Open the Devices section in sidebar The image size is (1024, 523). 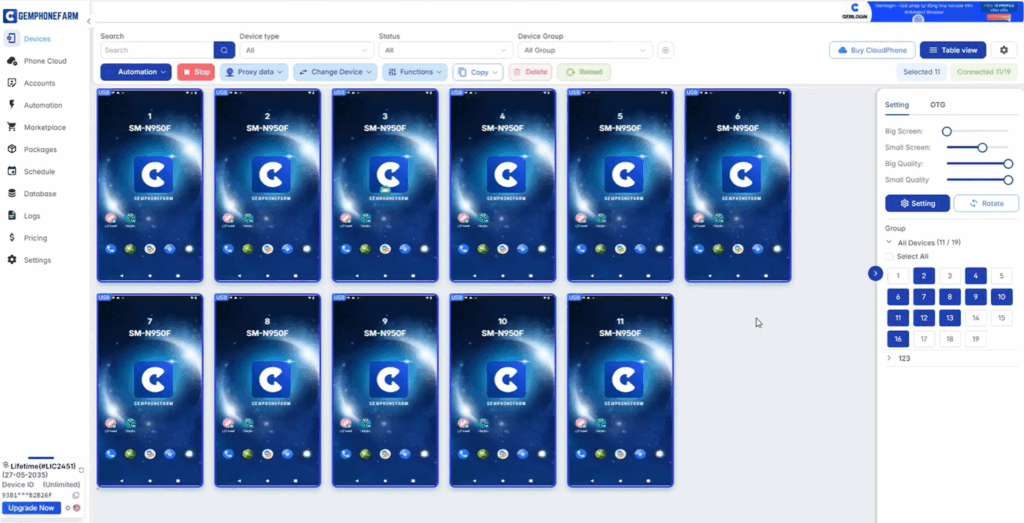[37, 39]
